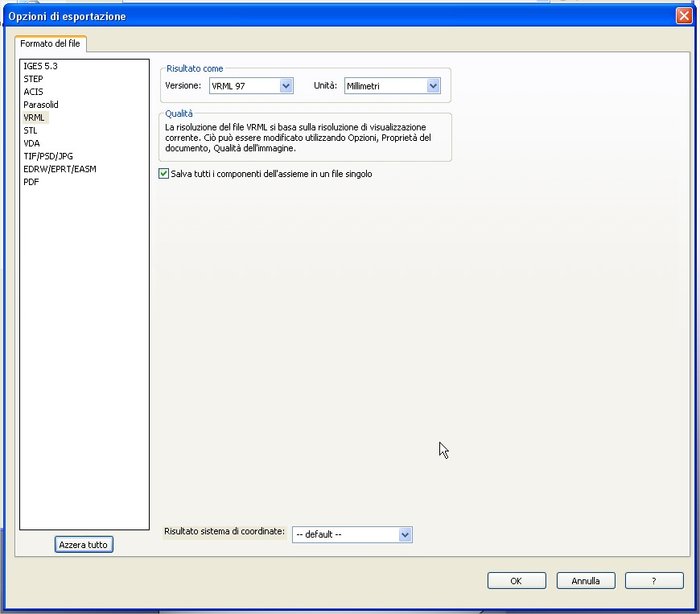Select VDA from the format list
The height and width of the screenshot is (614, 700).
click(x=32, y=143)
